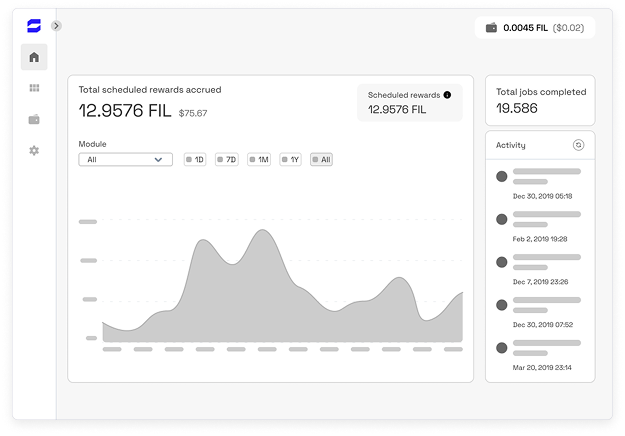The image size is (625, 436).
Task: Click the 0.0045 FIL wallet balance button
Action: [535, 28]
